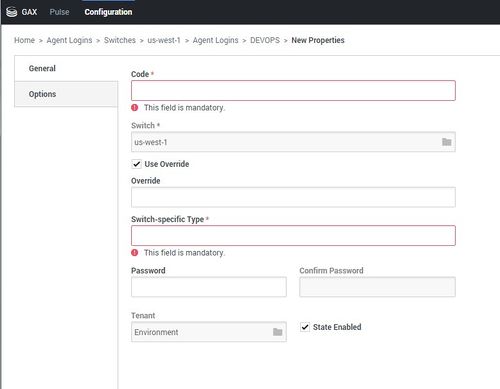The height and width of the screenshot is (389, 500).
Task: Focus the Override text field
Action: tap(293, 197)
